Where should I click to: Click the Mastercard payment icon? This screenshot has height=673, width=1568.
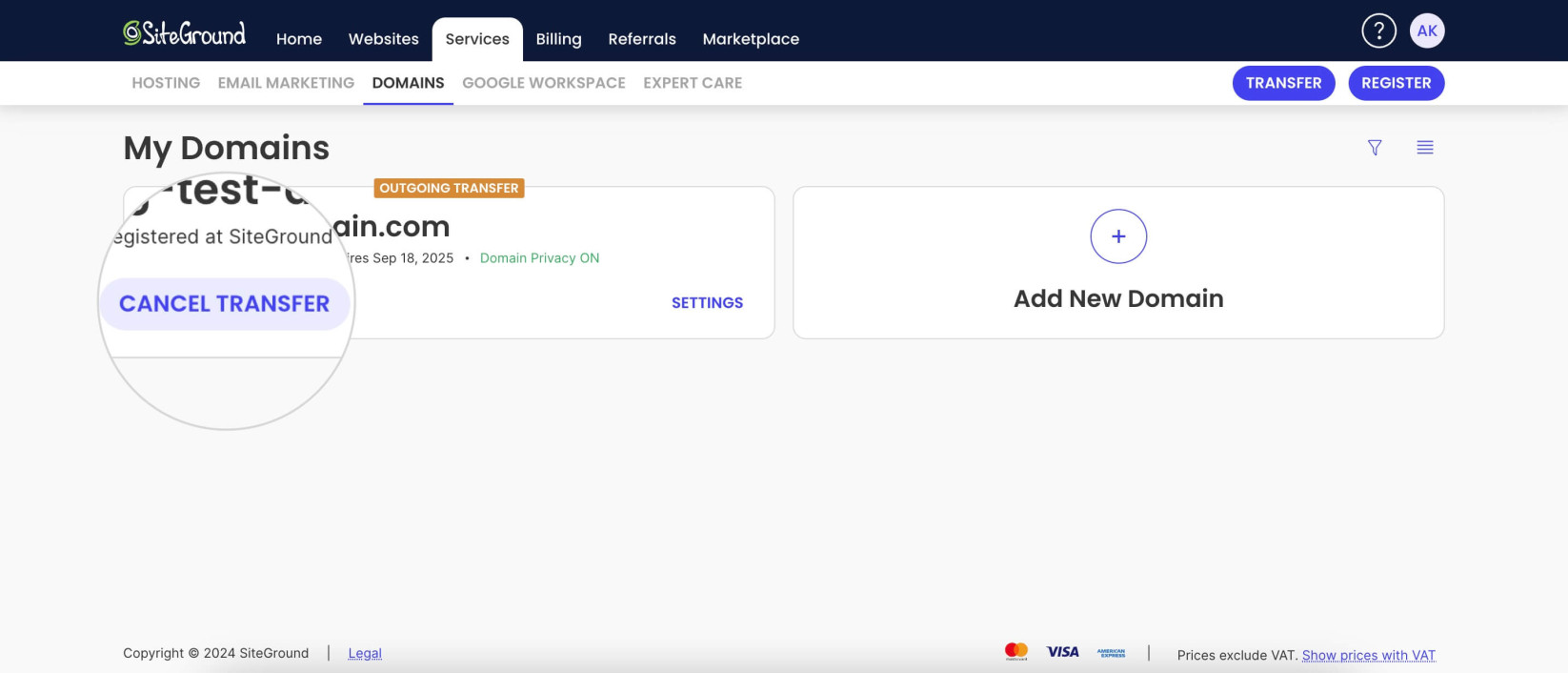click(x=1016, y=652)
